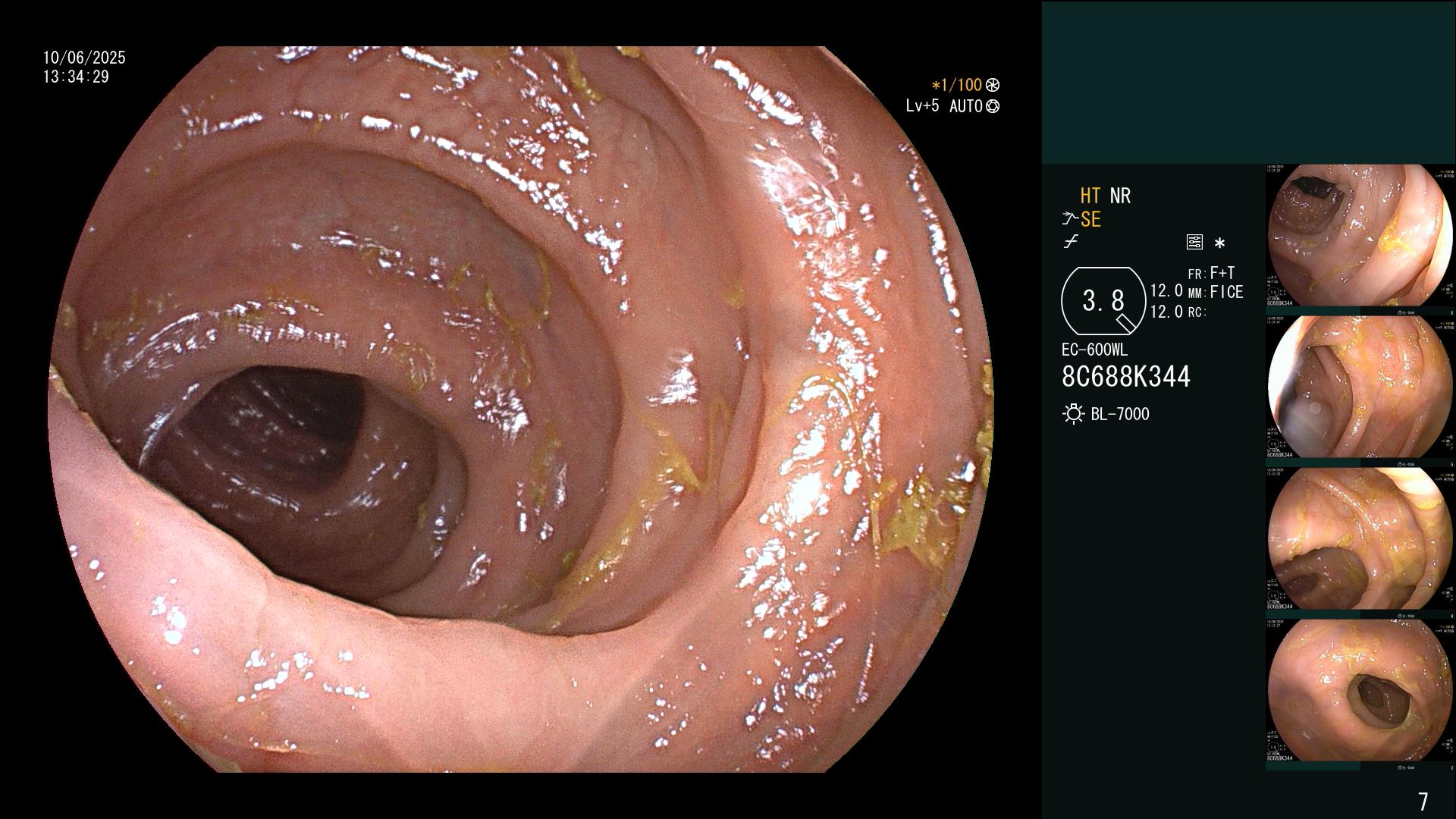
Task: Open the first thumbnail showing dark lumen top-left
Action: coord(1360,236)
